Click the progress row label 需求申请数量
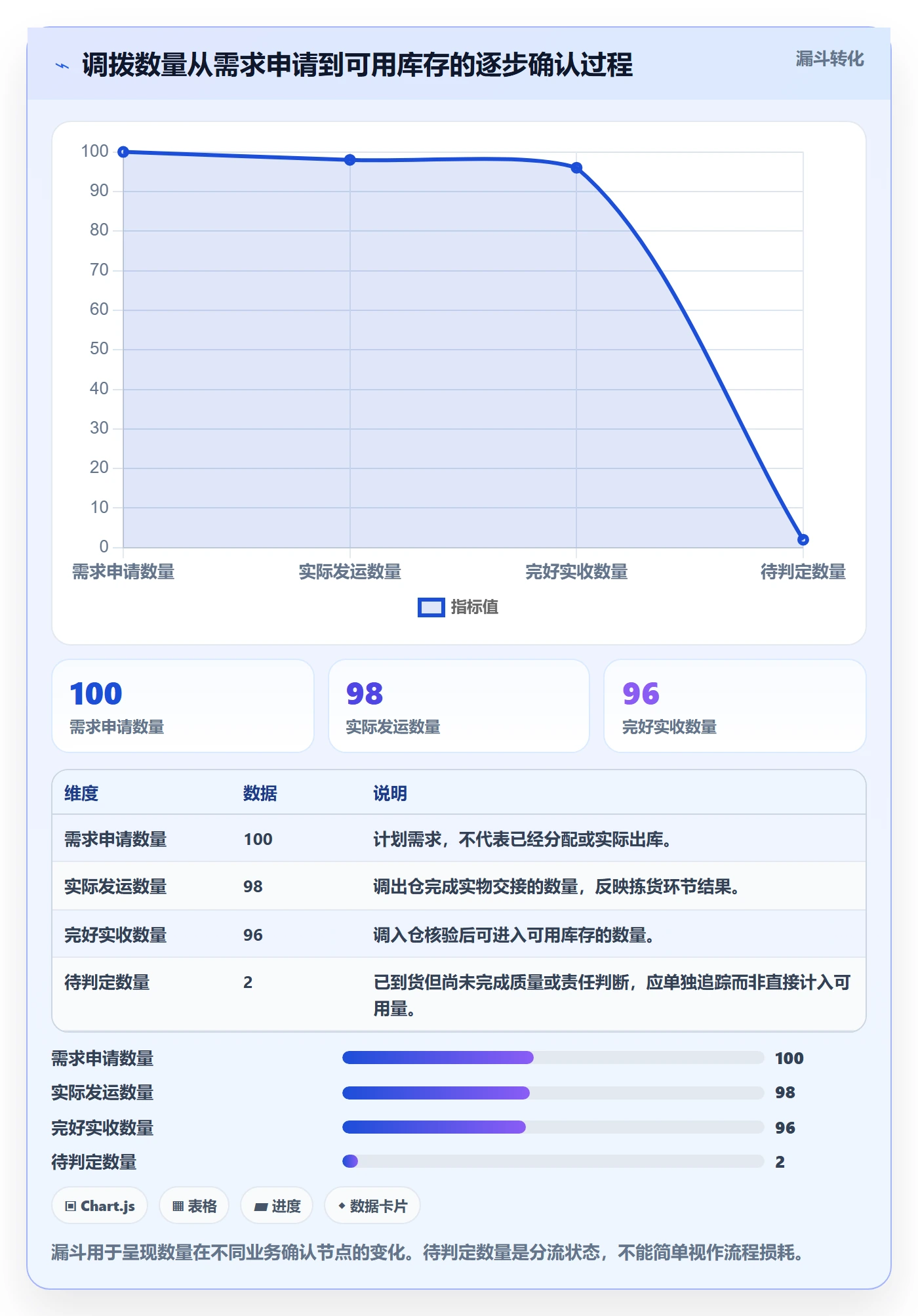Image resolution: width=918 pixels, height=1316 pixels. pos(102,1058)
